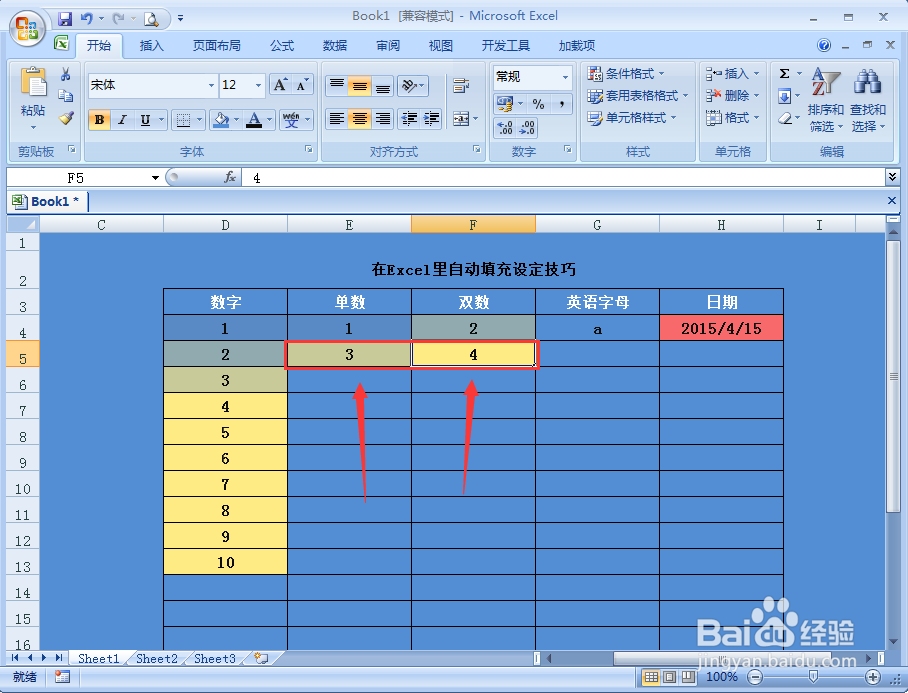908x693 pixels.
Task: Open 单元格样式 cell styles menu
Action: pos(631,118)
